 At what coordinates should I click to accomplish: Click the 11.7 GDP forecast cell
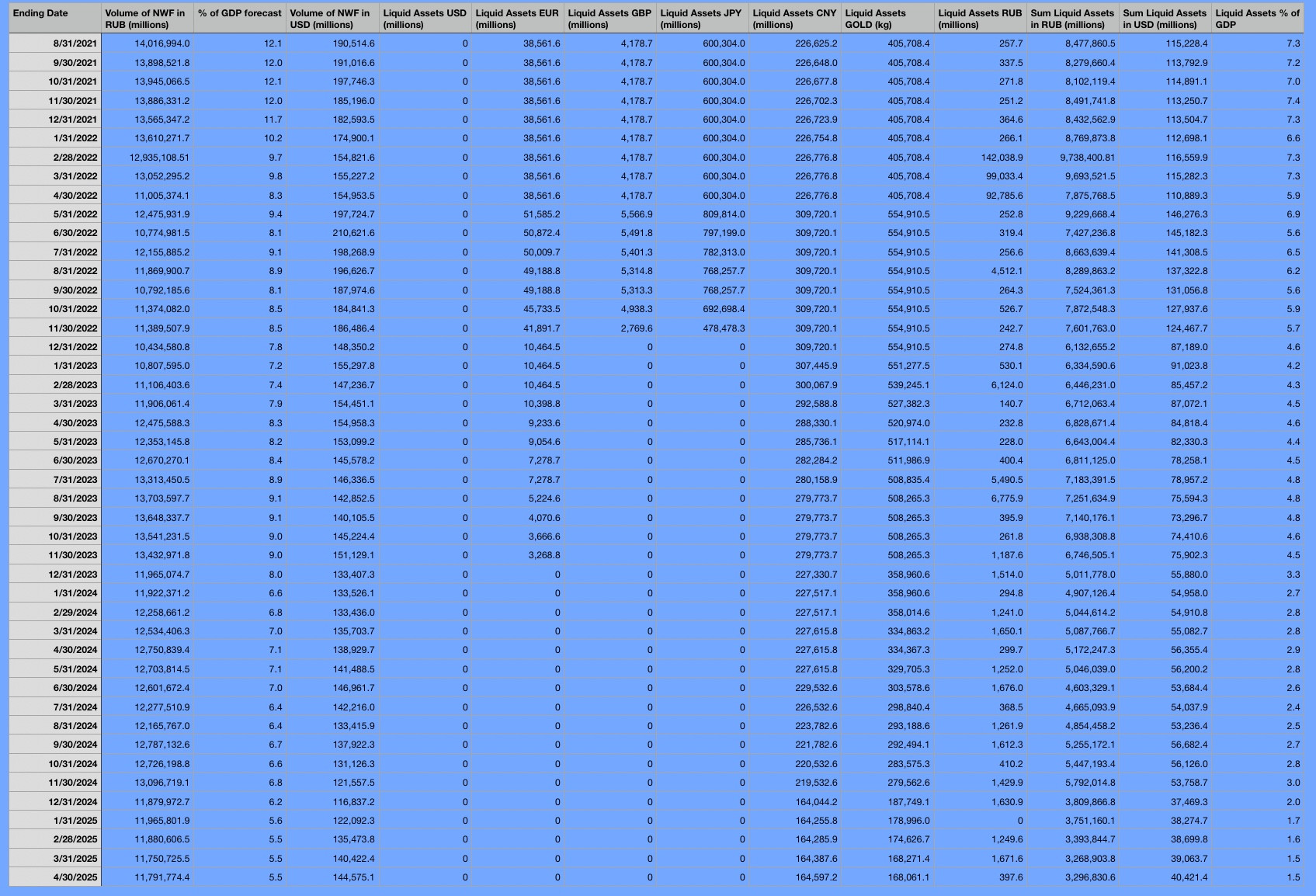tap(240, 120)
